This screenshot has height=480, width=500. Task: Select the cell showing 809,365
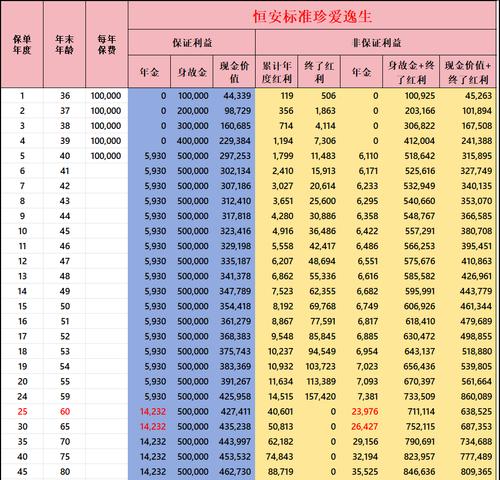point(476,471)
